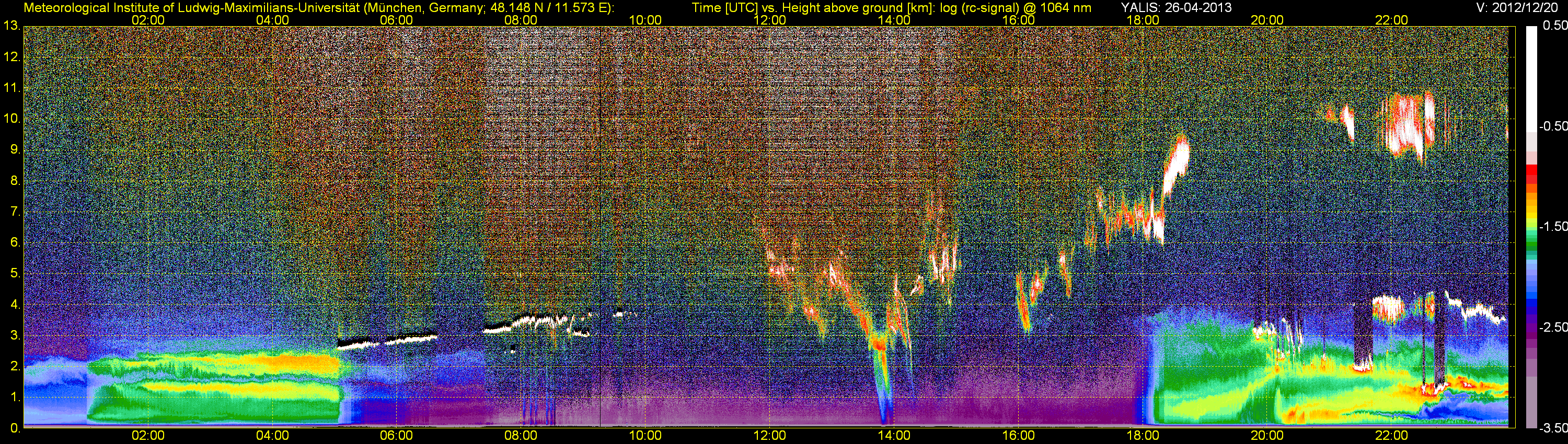Viewport: 1568px width, 444px height.
Task: Click the 7 km height axis label
Action: 14,212
